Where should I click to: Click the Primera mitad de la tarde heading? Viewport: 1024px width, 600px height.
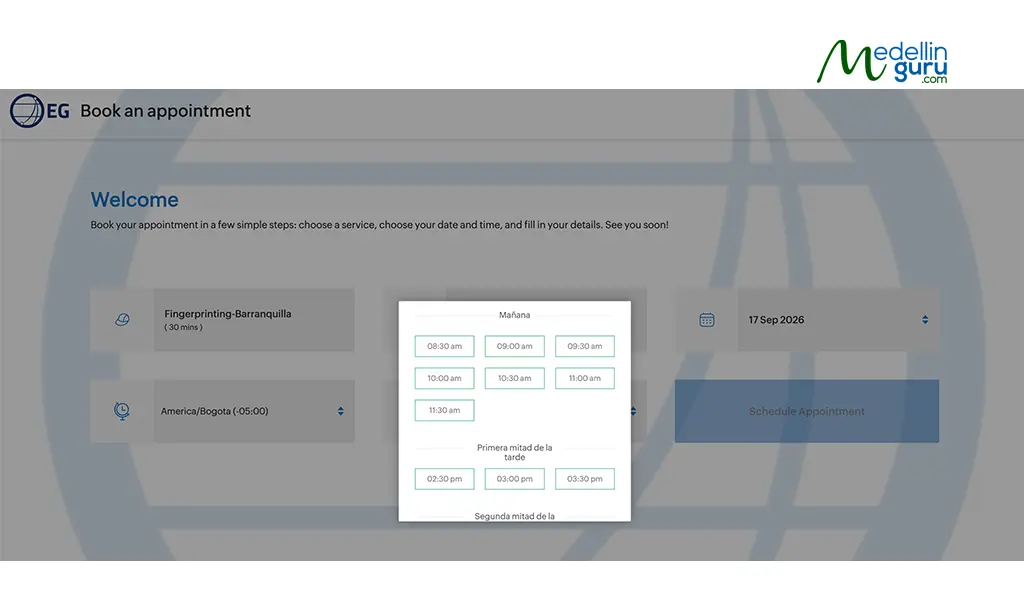[x=515, y=452]
